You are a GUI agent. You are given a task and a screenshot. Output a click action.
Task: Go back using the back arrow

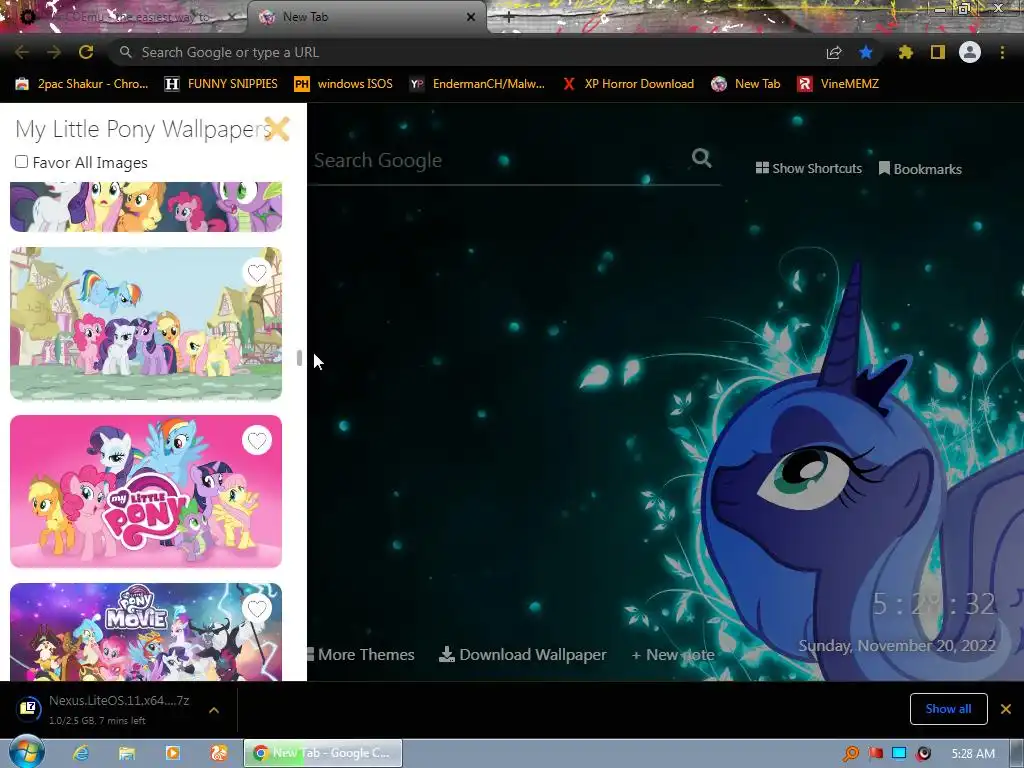[x=22, y=52]
